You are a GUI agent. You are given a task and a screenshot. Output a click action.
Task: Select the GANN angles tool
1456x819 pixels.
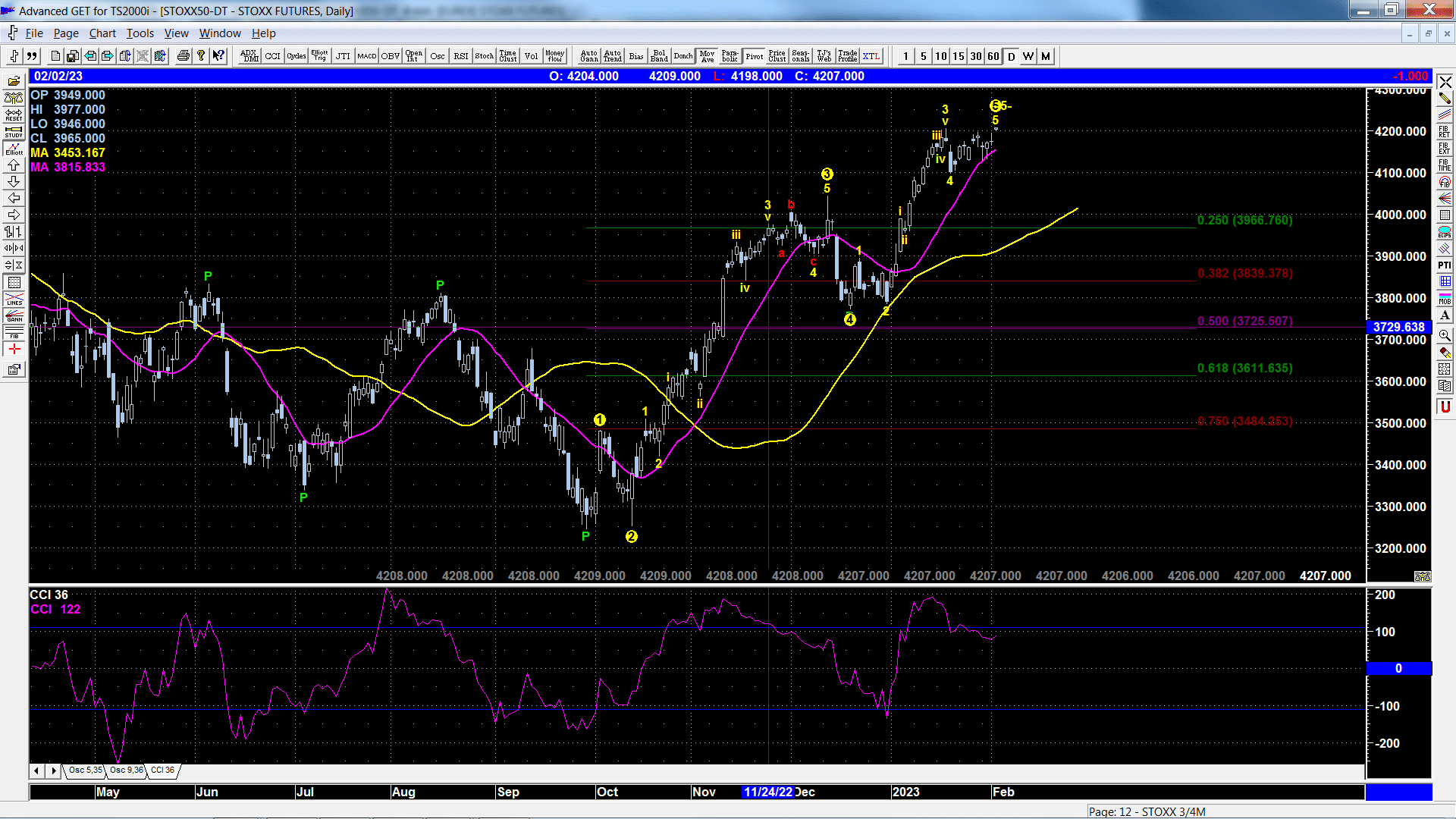coord(14,315)
